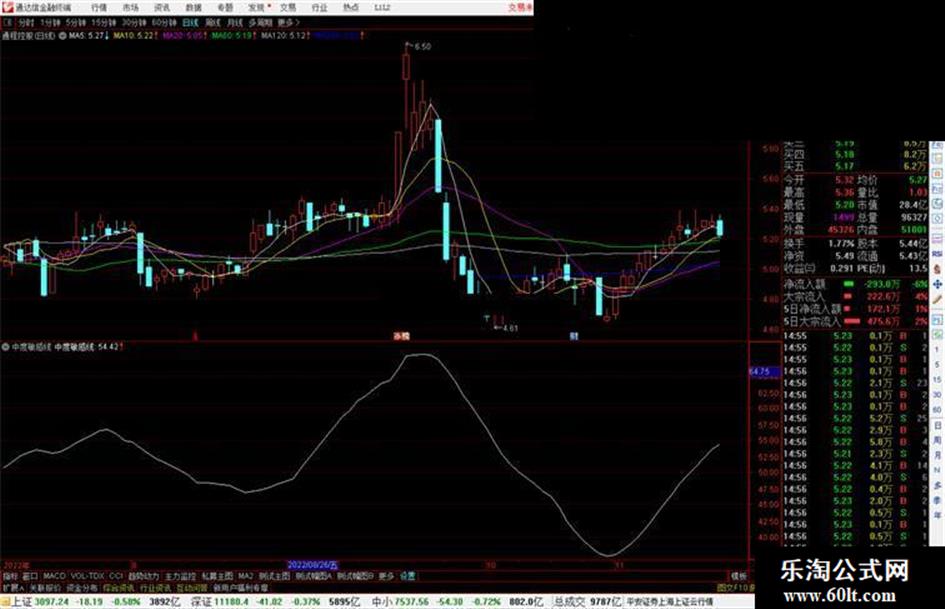Click the 5日大宗流入 row
The image size is (945, 609).
[x=855, y=321]
